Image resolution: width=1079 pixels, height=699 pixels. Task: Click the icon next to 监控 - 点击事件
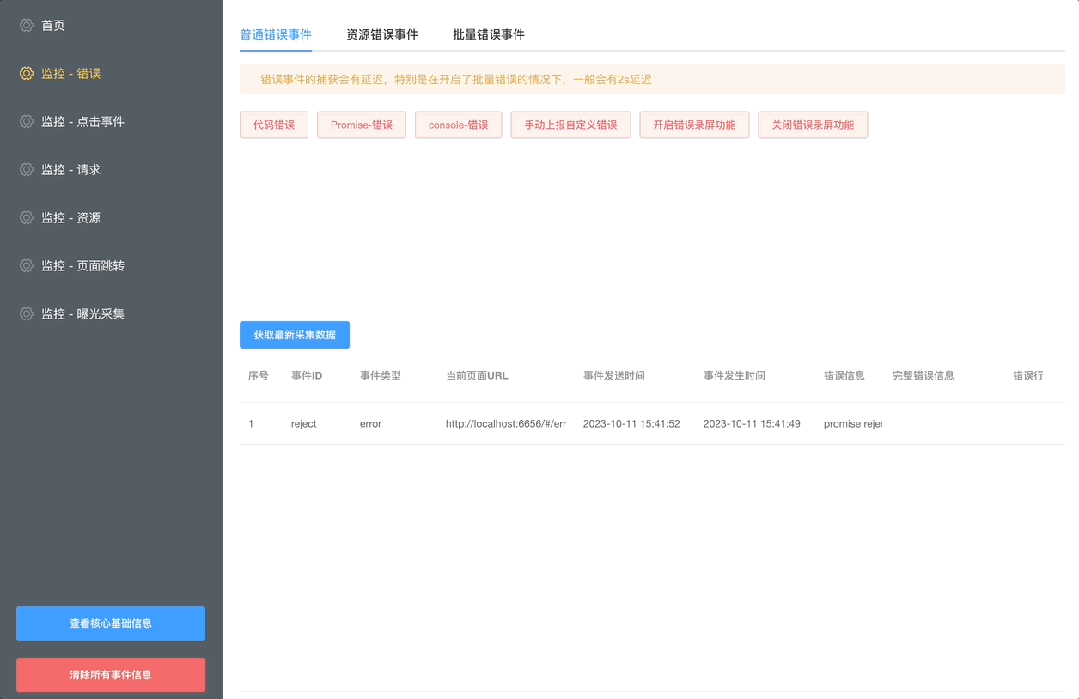[27, 121]
